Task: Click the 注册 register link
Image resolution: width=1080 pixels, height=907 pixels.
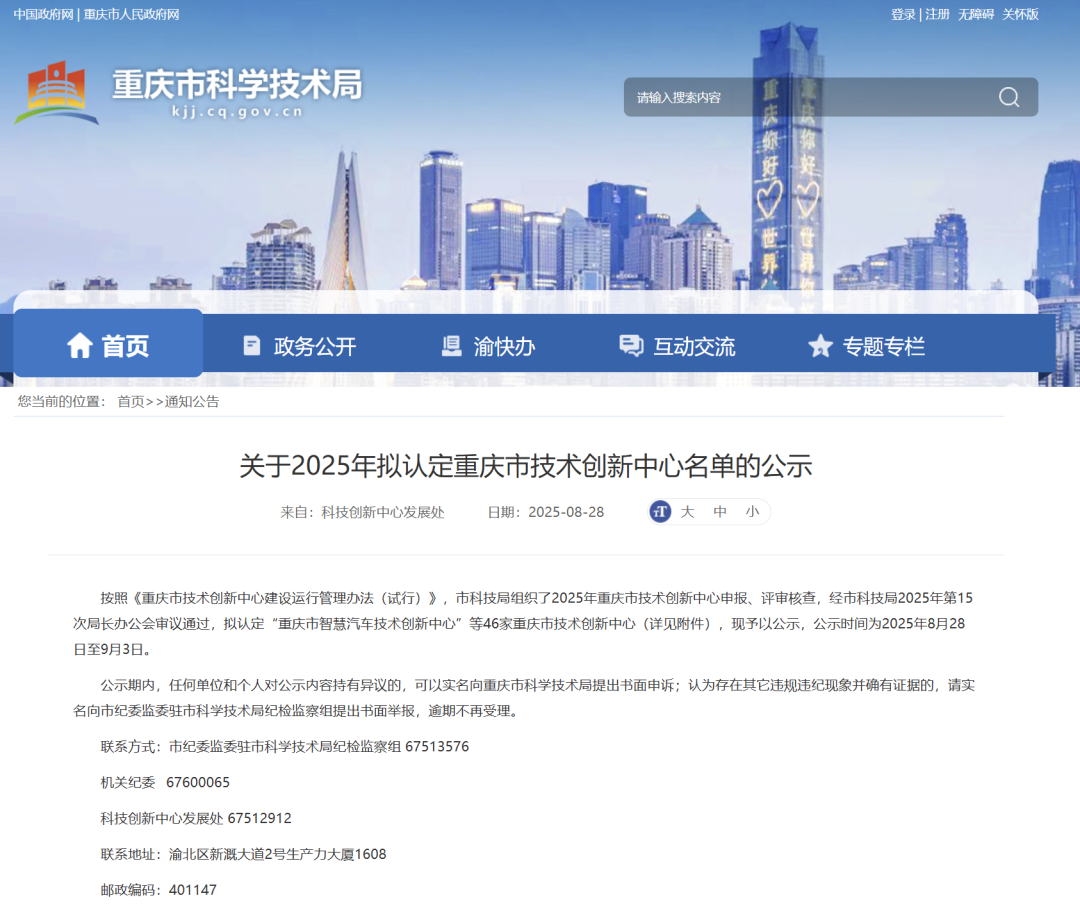Action: (937, 14)
